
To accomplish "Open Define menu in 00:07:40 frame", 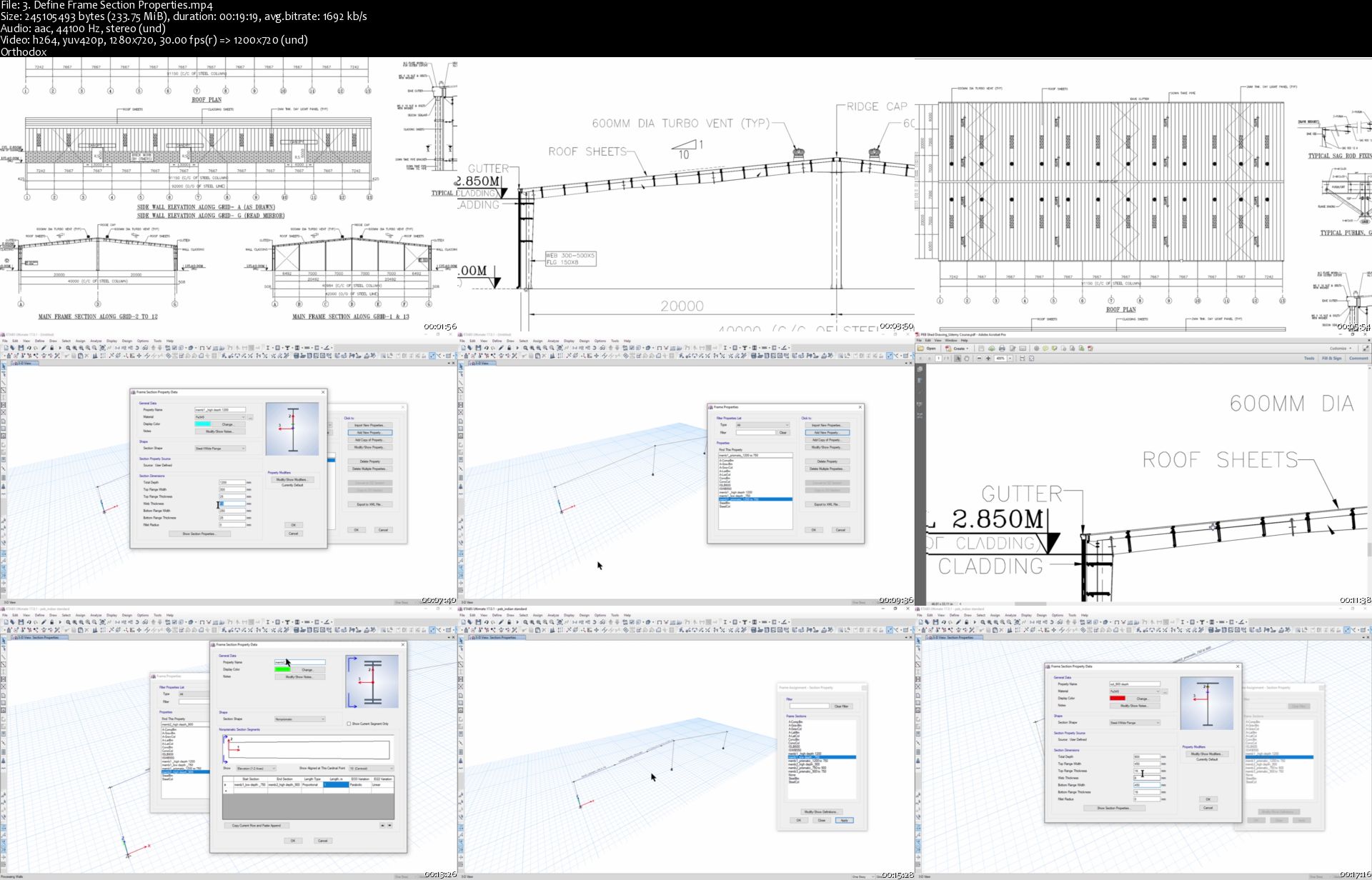I will coord(39,341).
